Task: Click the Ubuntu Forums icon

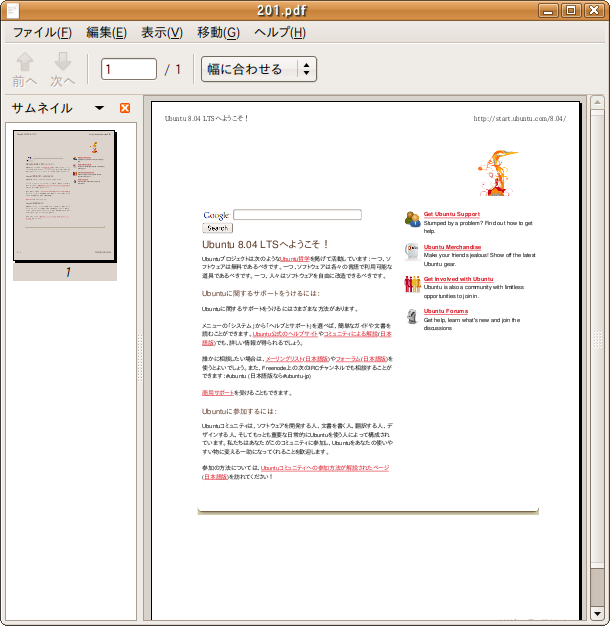Action: pyautogui.click(x=412, y=316)
